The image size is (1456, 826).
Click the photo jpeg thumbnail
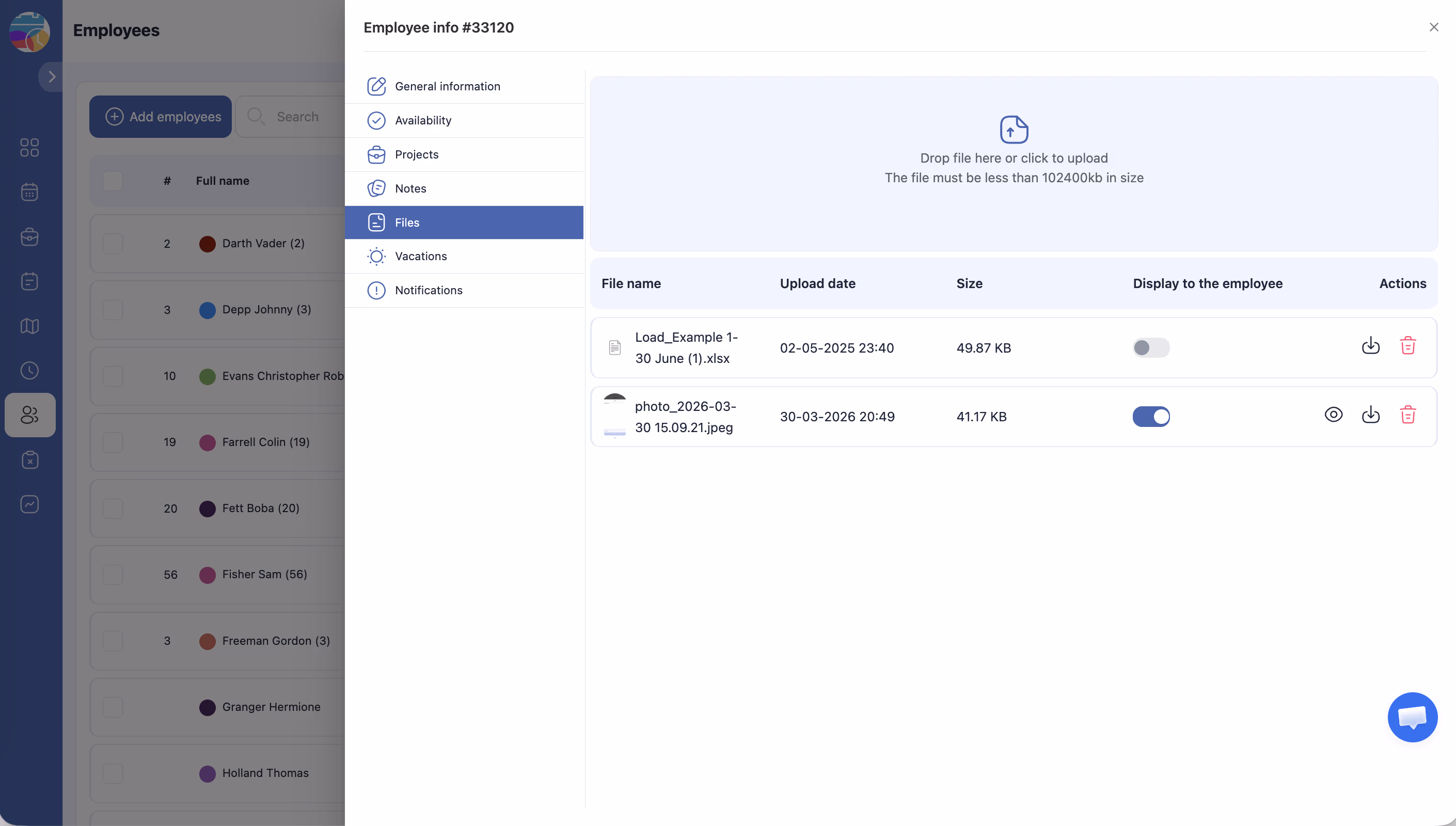[x=614, y=417]
